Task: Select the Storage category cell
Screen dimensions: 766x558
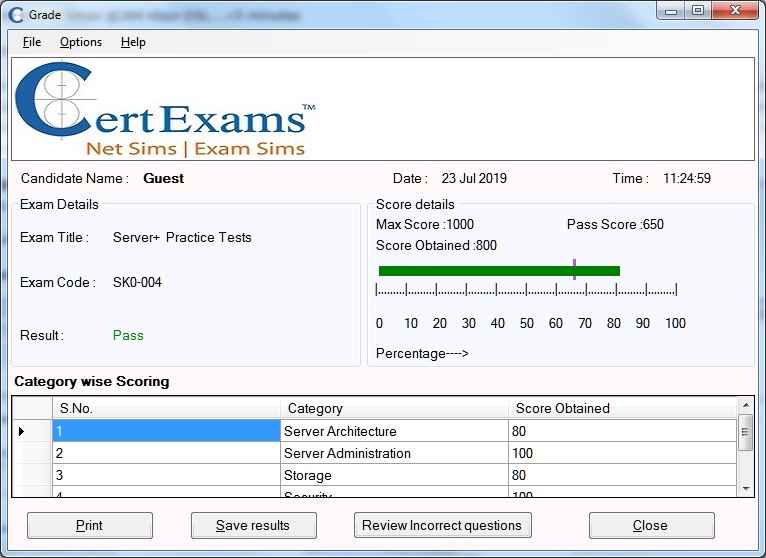Action: (x=394, y=475)
